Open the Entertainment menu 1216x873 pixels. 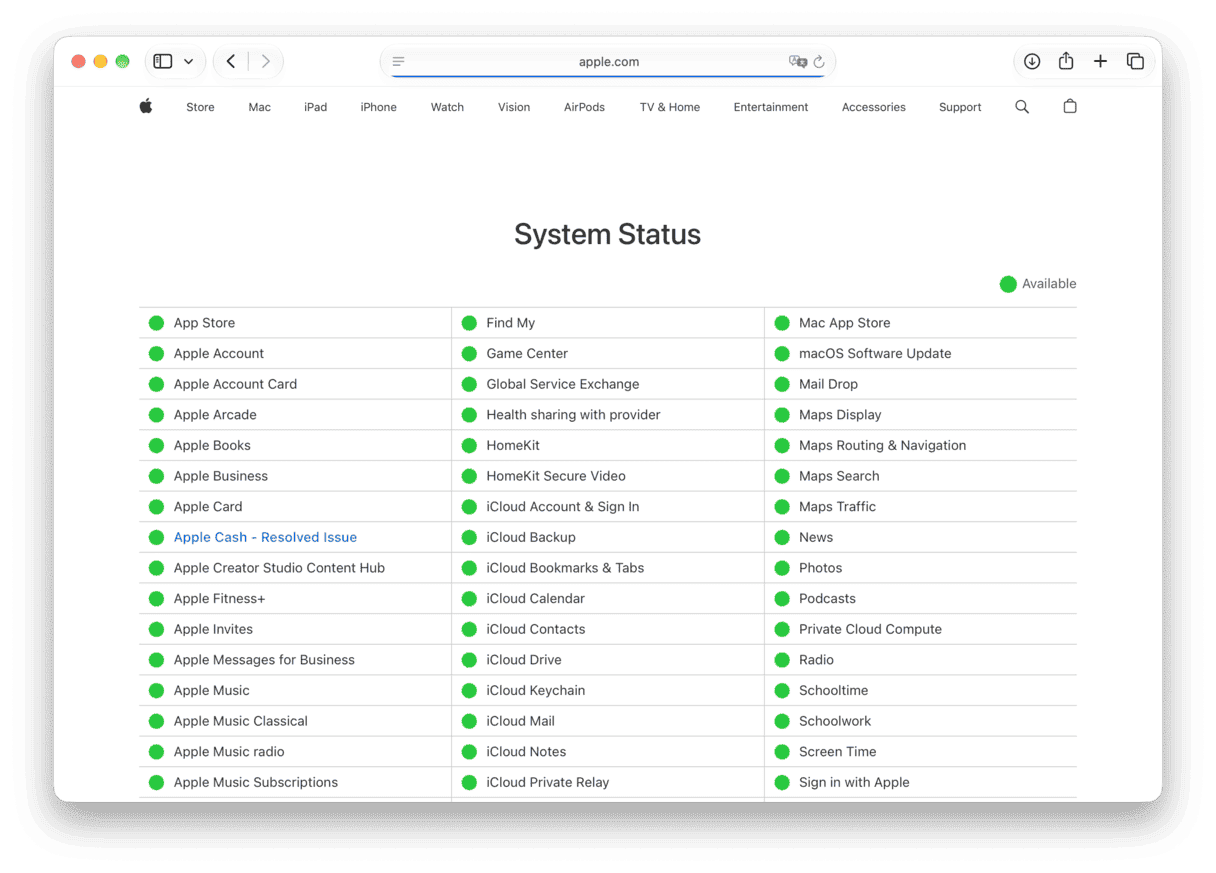click(x=771, y=107)
